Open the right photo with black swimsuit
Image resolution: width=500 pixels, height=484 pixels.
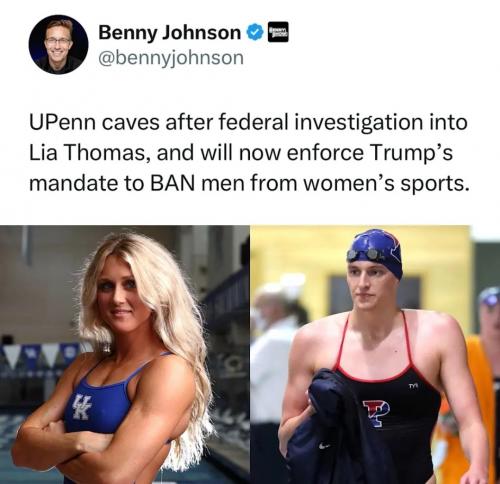375,355
